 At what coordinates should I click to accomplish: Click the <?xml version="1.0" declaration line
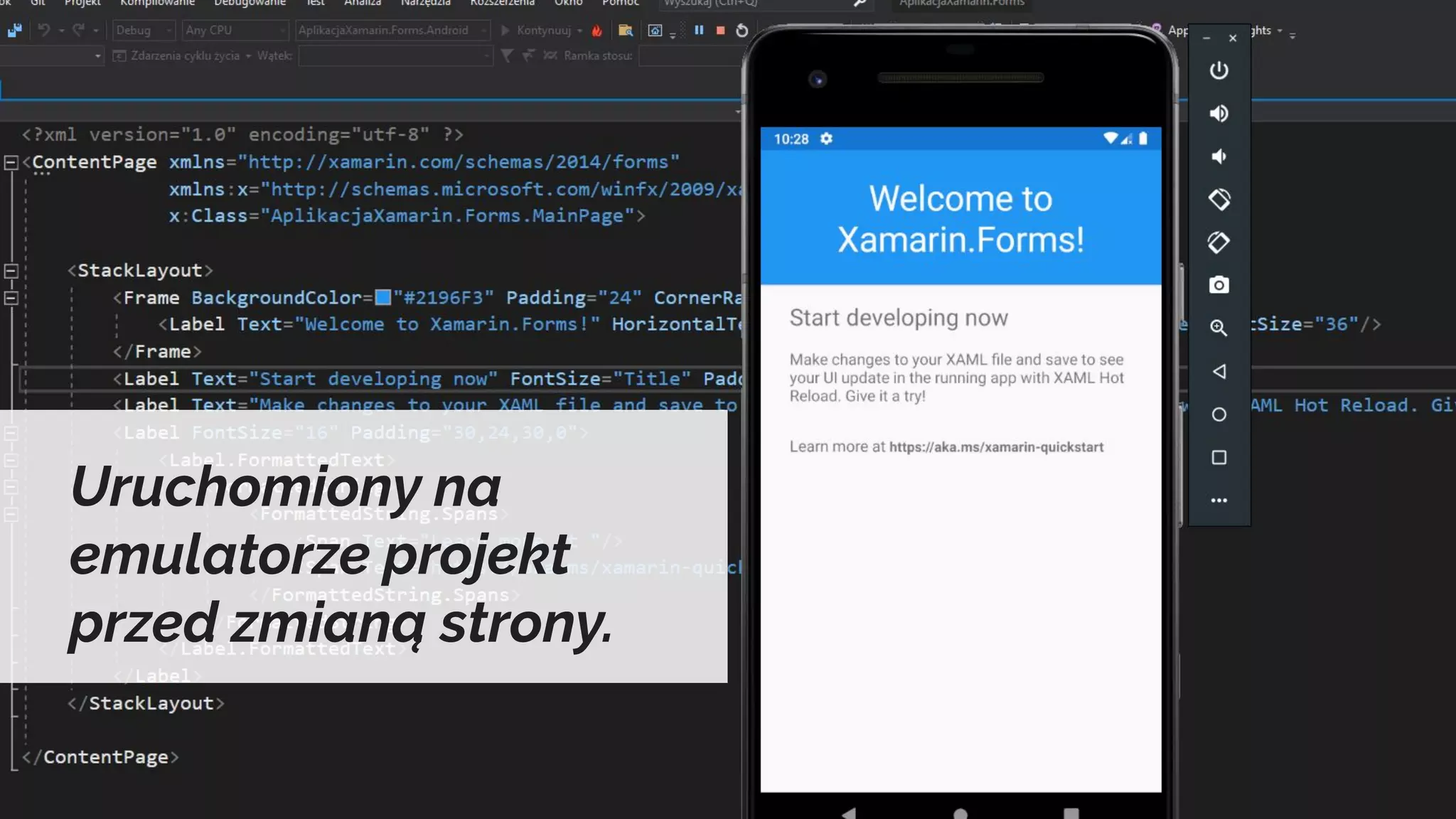pos(242,134)
